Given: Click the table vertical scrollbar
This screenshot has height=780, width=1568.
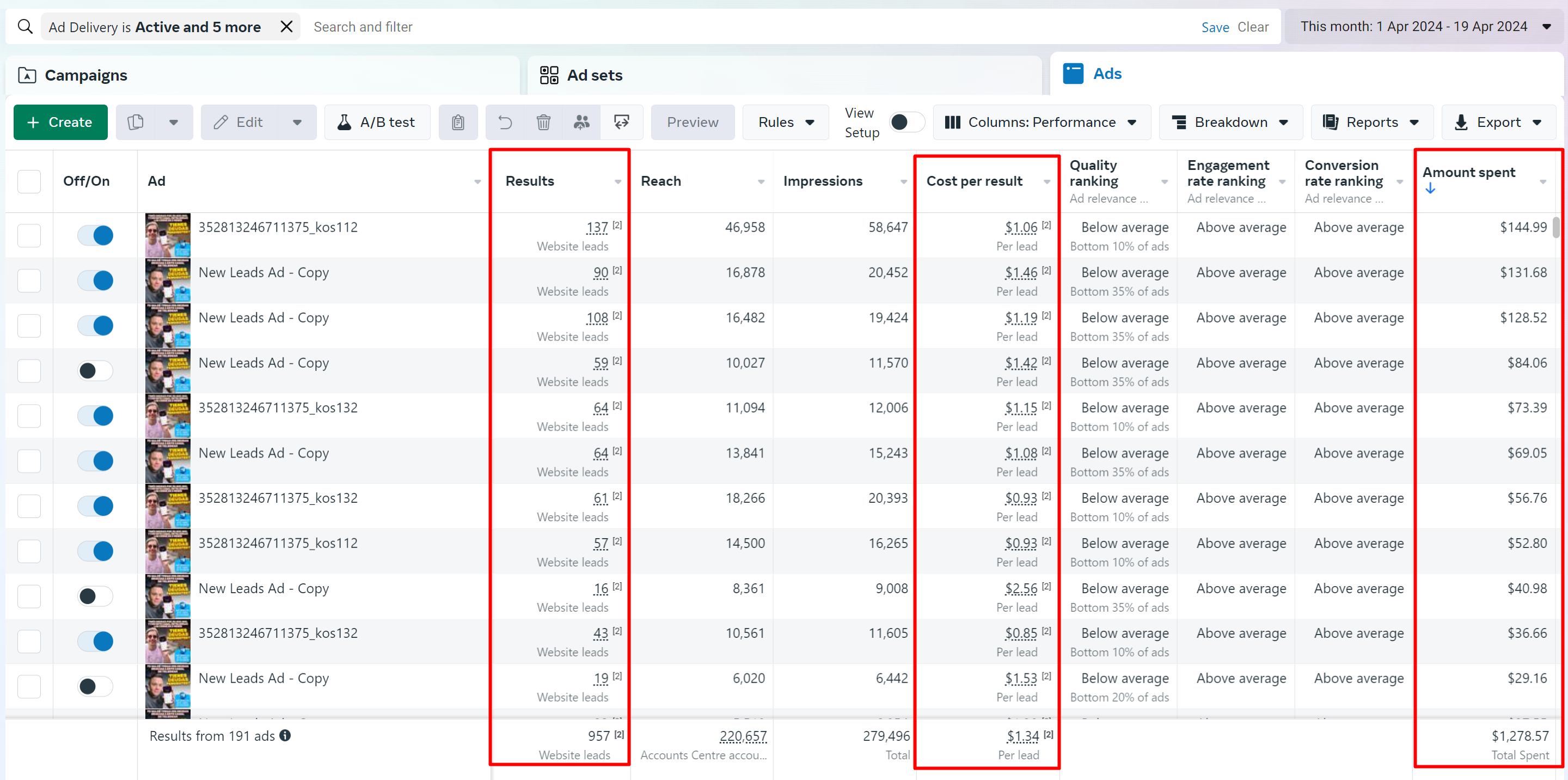Looking at the screenshot, I should (1557, 228).
